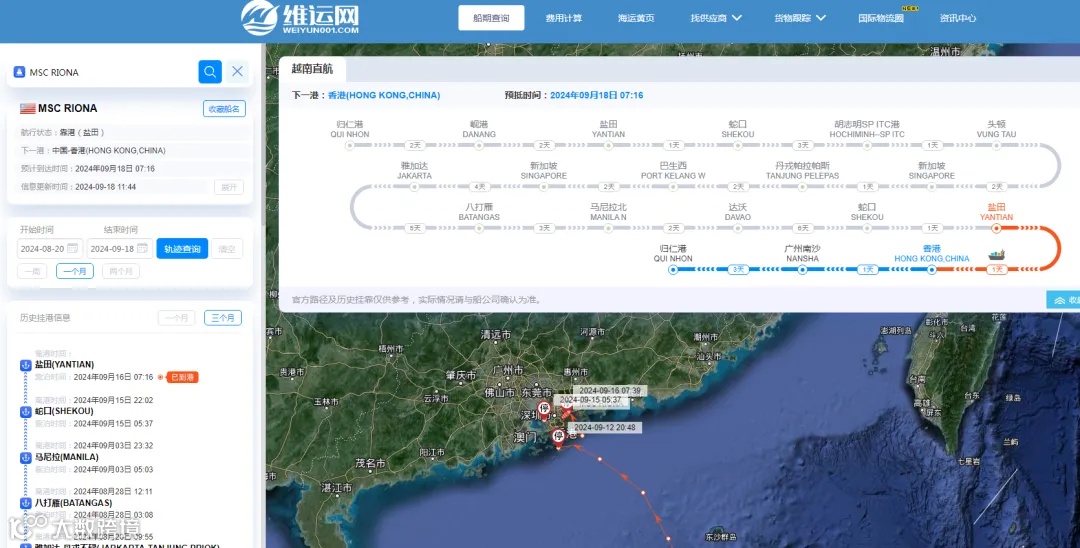Click the JAKARTA route node circle

[414, 187]
